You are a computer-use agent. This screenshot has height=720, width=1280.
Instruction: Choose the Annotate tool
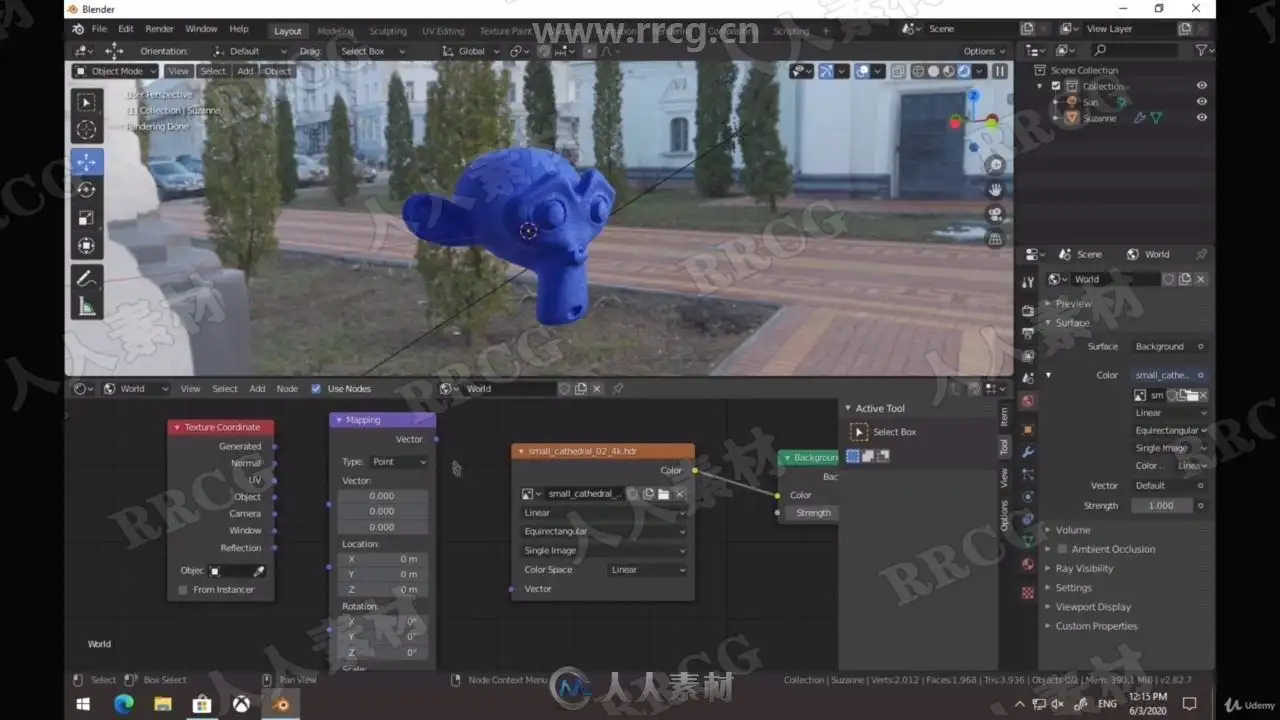point(87,277)
